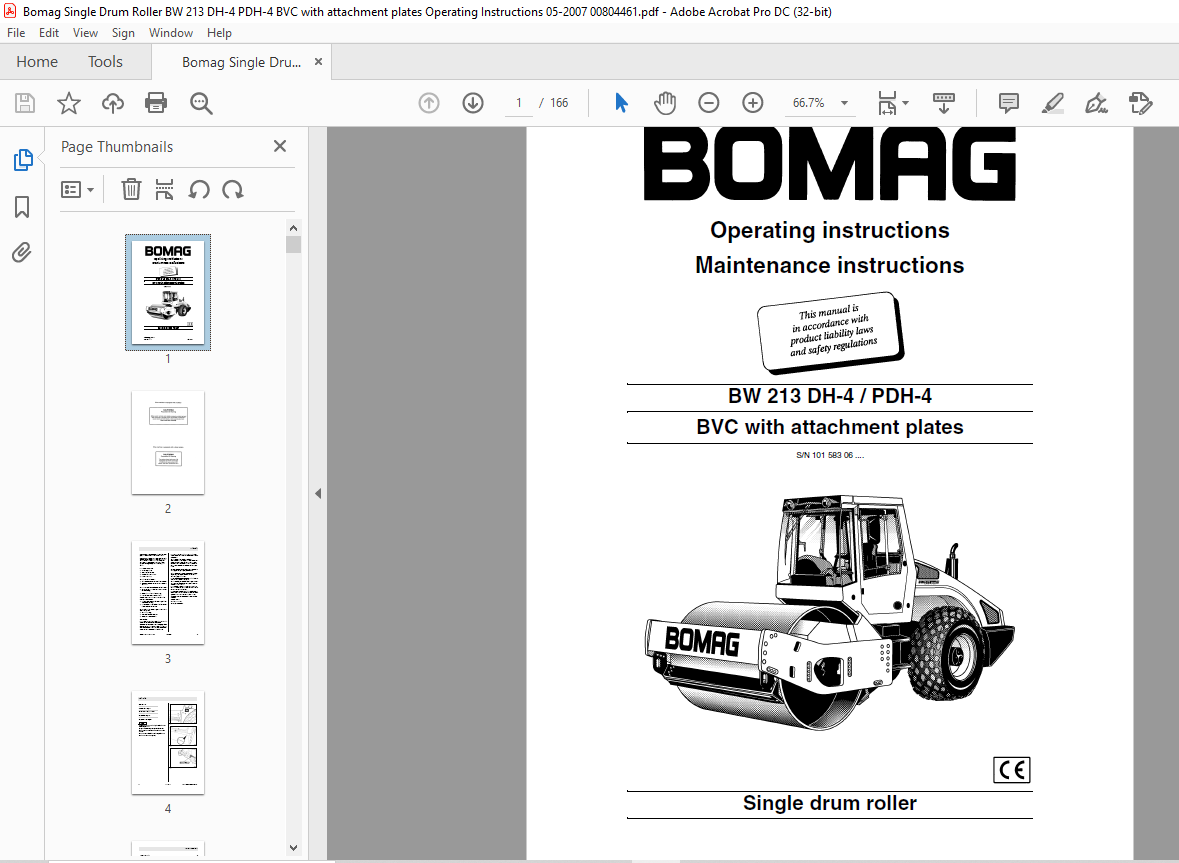Open the Edit menu
Viewport: 1179px width, 863px height.
pyautogui.click(x=49, y=33)
